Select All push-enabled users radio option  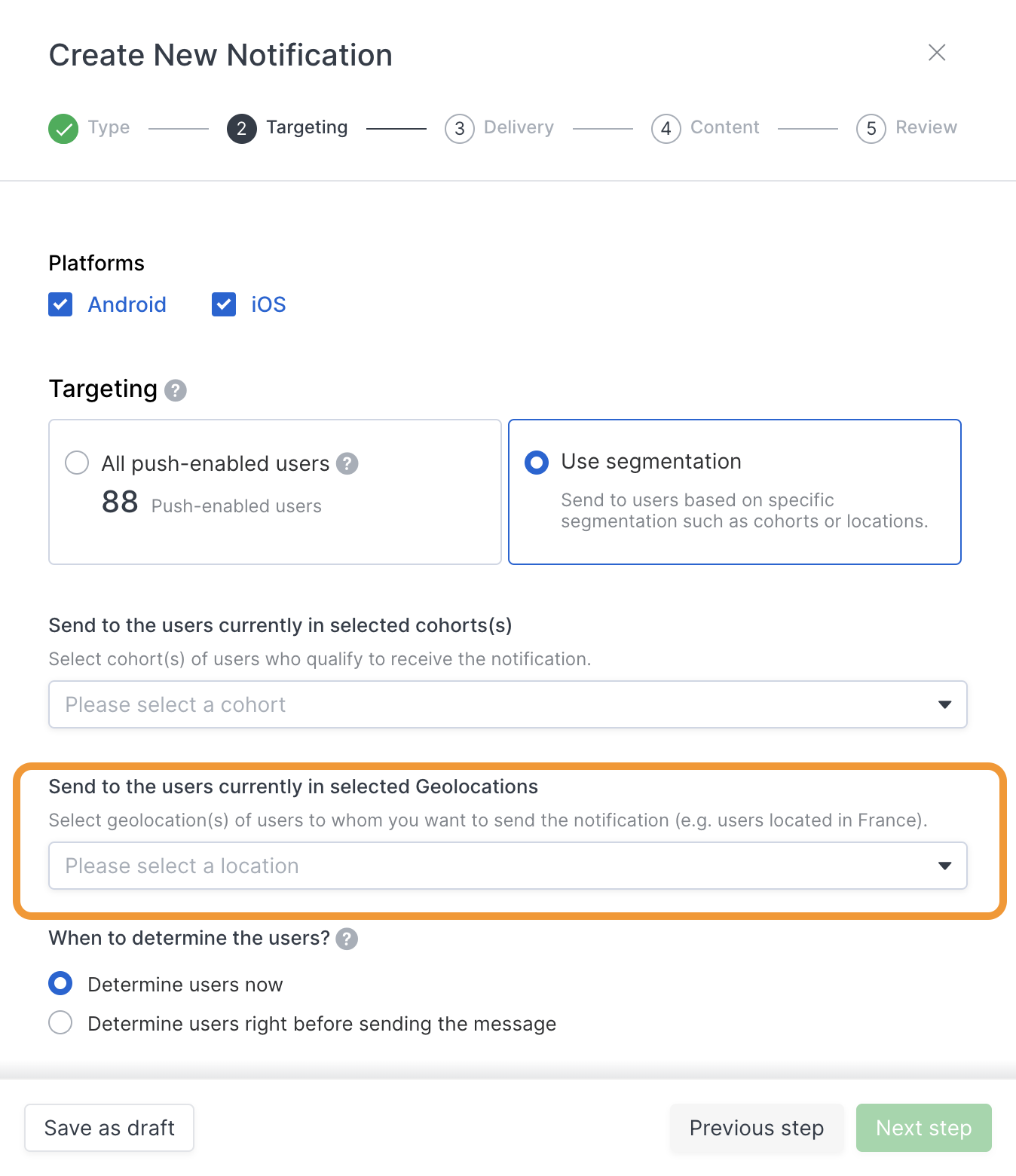click(x=77, y=463)
